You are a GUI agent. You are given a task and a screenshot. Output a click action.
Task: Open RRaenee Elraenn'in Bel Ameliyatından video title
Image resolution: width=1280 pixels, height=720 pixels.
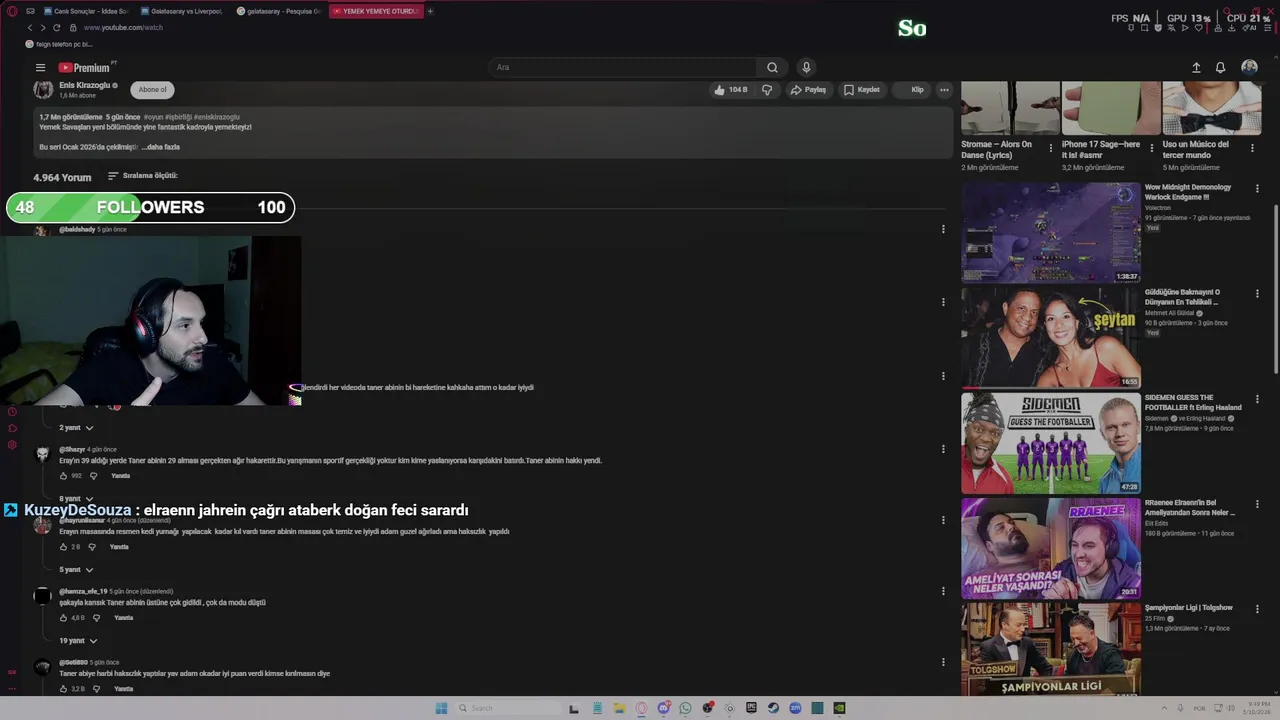1190,508
